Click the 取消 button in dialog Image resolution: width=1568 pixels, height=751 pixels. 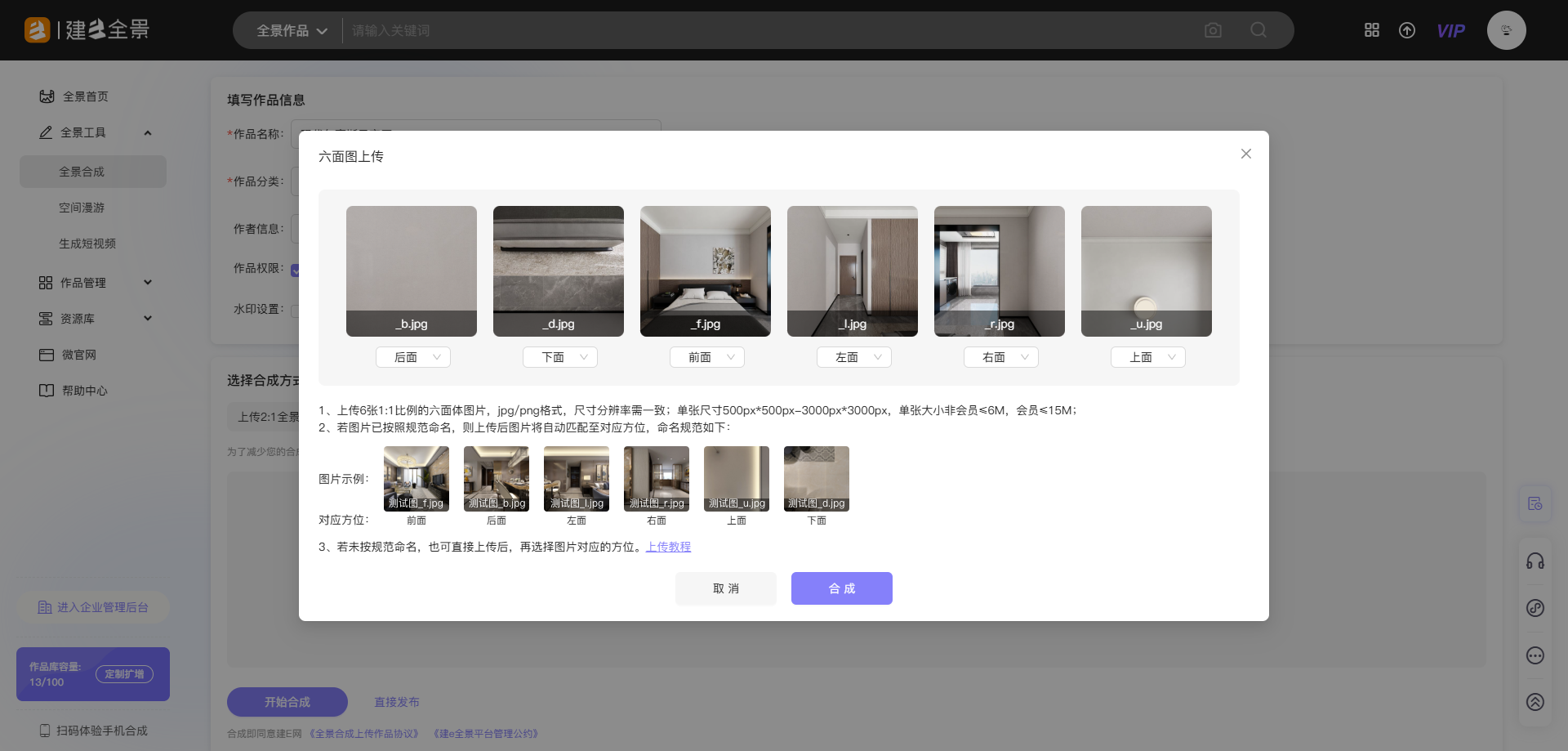(725, 588)
